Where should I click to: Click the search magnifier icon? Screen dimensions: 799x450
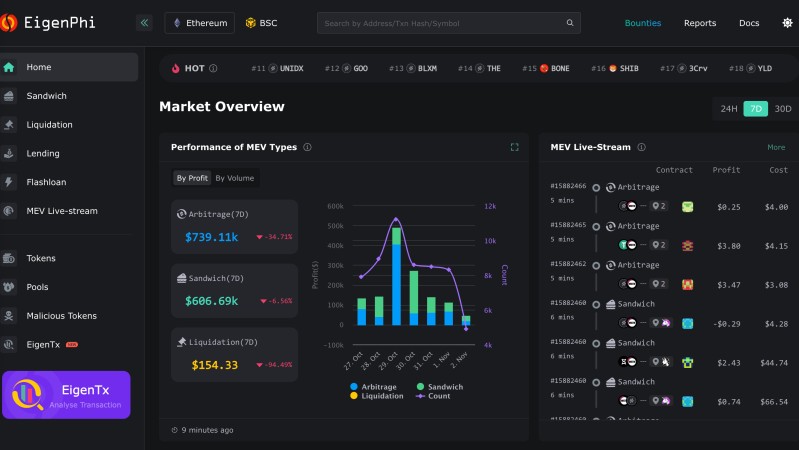[570, 23]
